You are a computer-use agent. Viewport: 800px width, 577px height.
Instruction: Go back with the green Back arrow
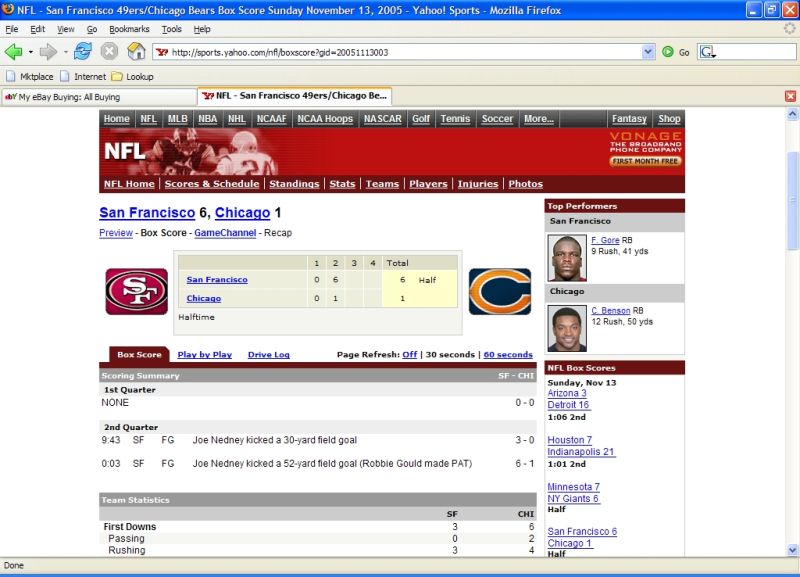[13, 52]
